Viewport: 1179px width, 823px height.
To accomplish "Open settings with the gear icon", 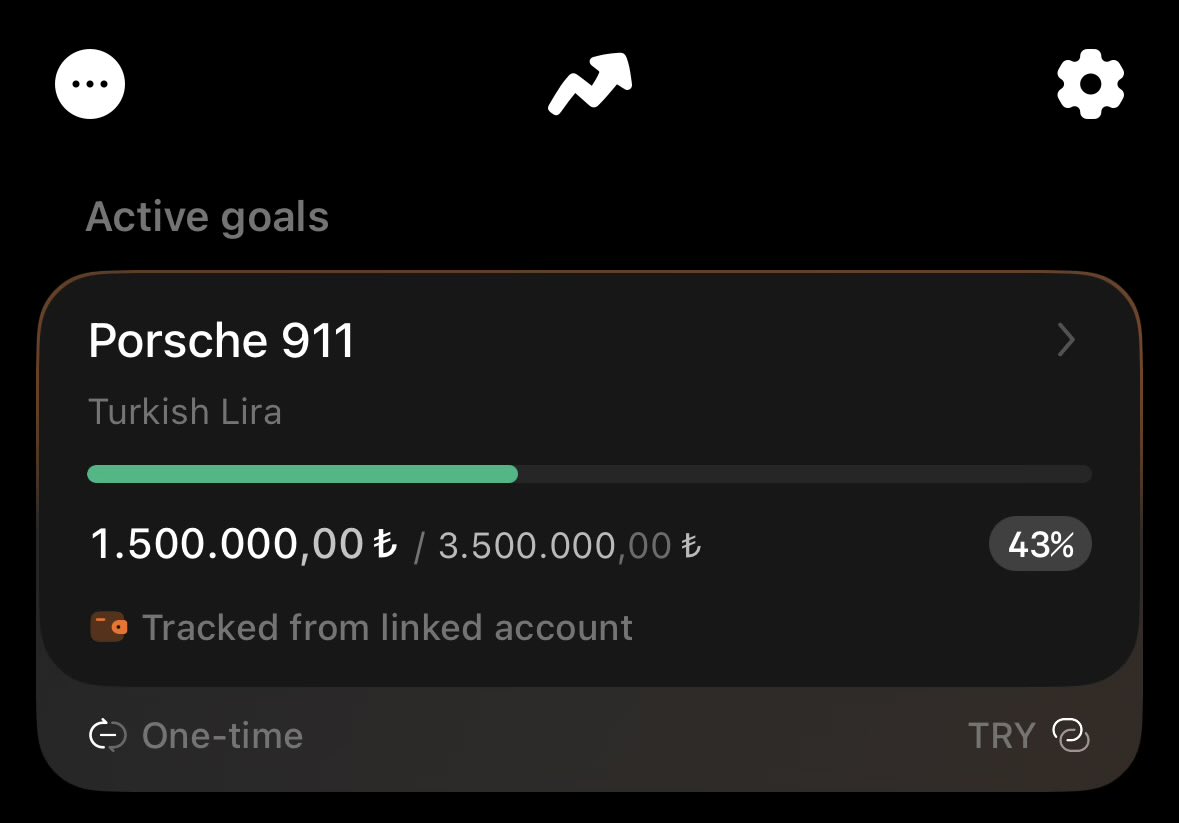I will pos(1090,84).
